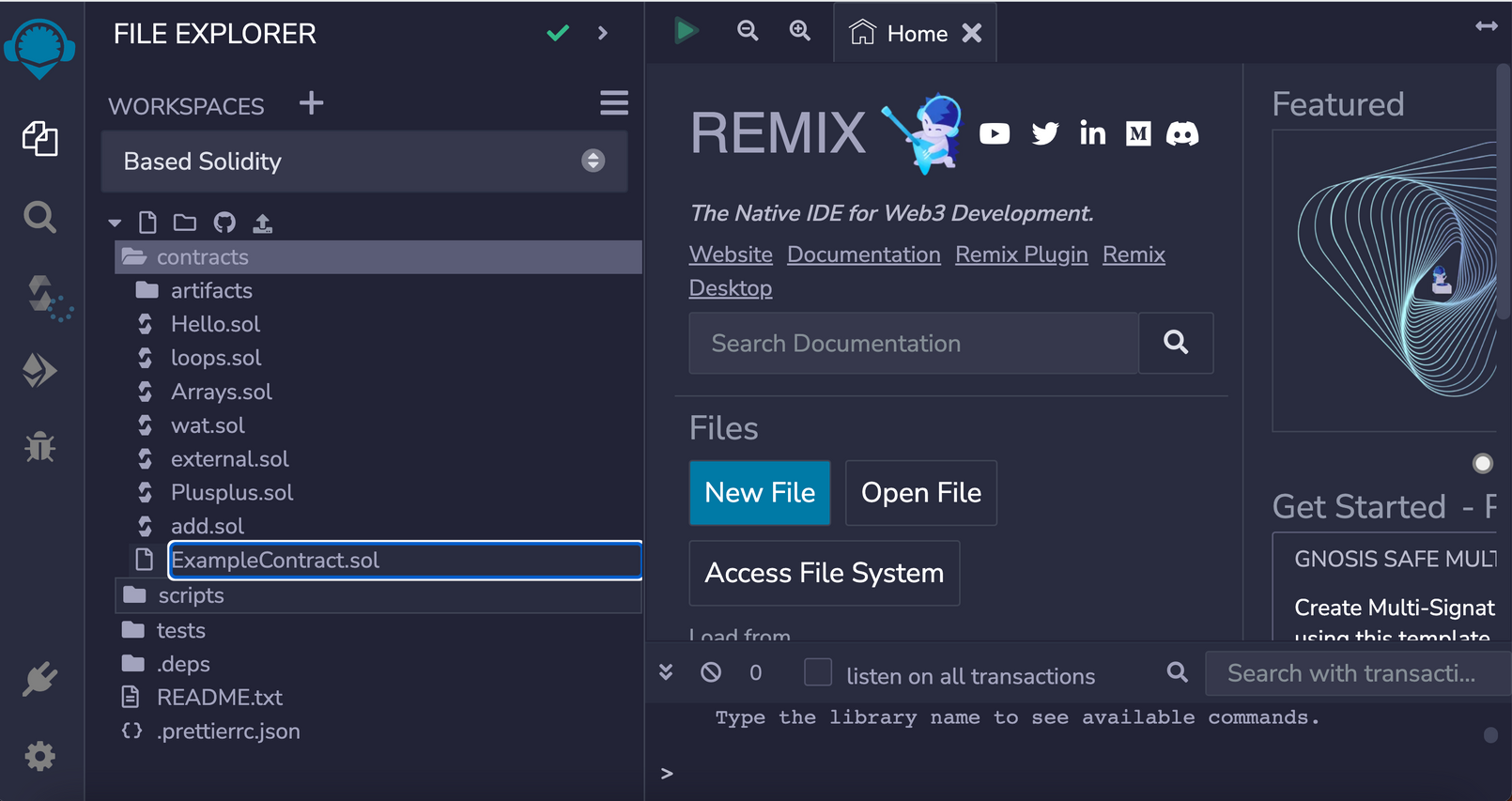The height and width of the screenshot is (801, 1512).
Task: Open the Plugin manager plug icon
Action: [40, 679]
